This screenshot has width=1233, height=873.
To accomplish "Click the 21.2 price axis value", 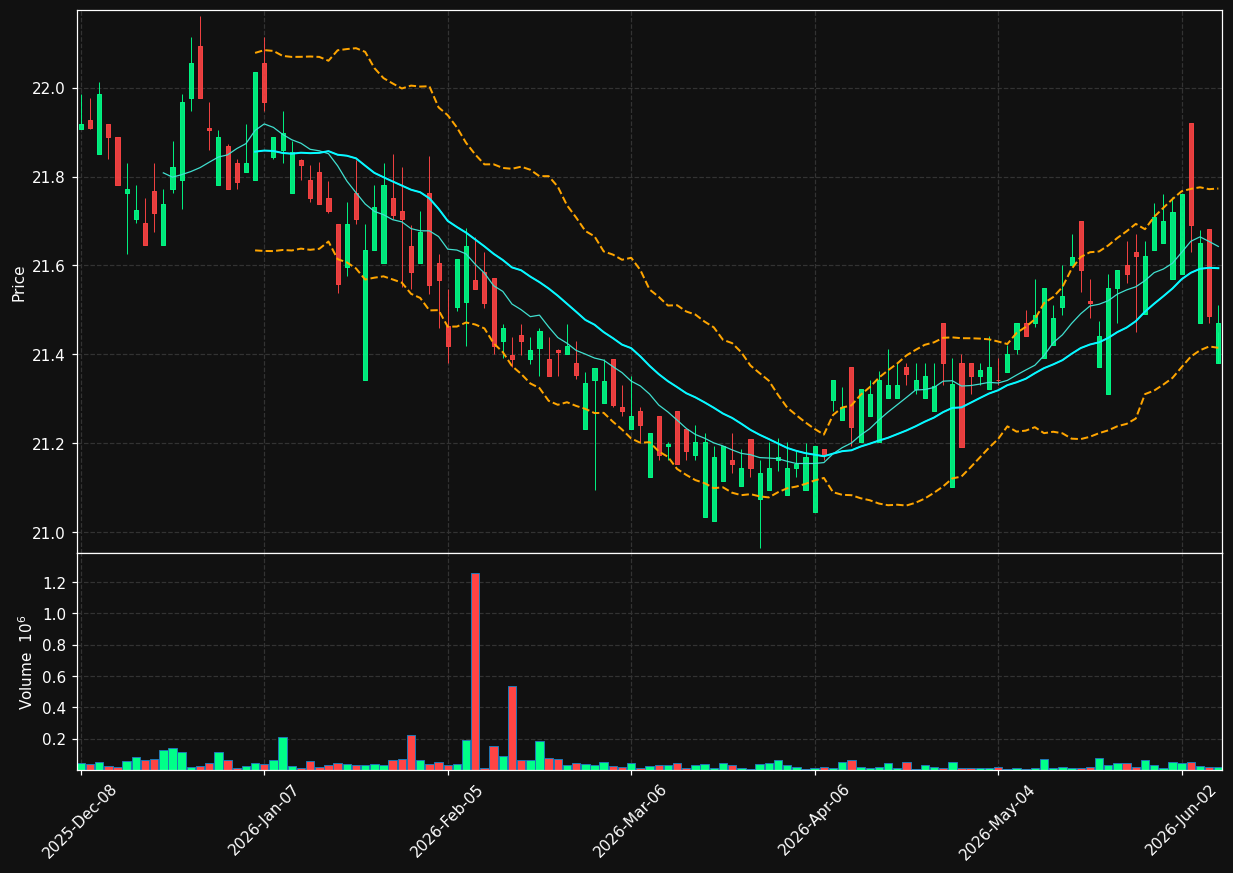I will (x=48, y=444).
